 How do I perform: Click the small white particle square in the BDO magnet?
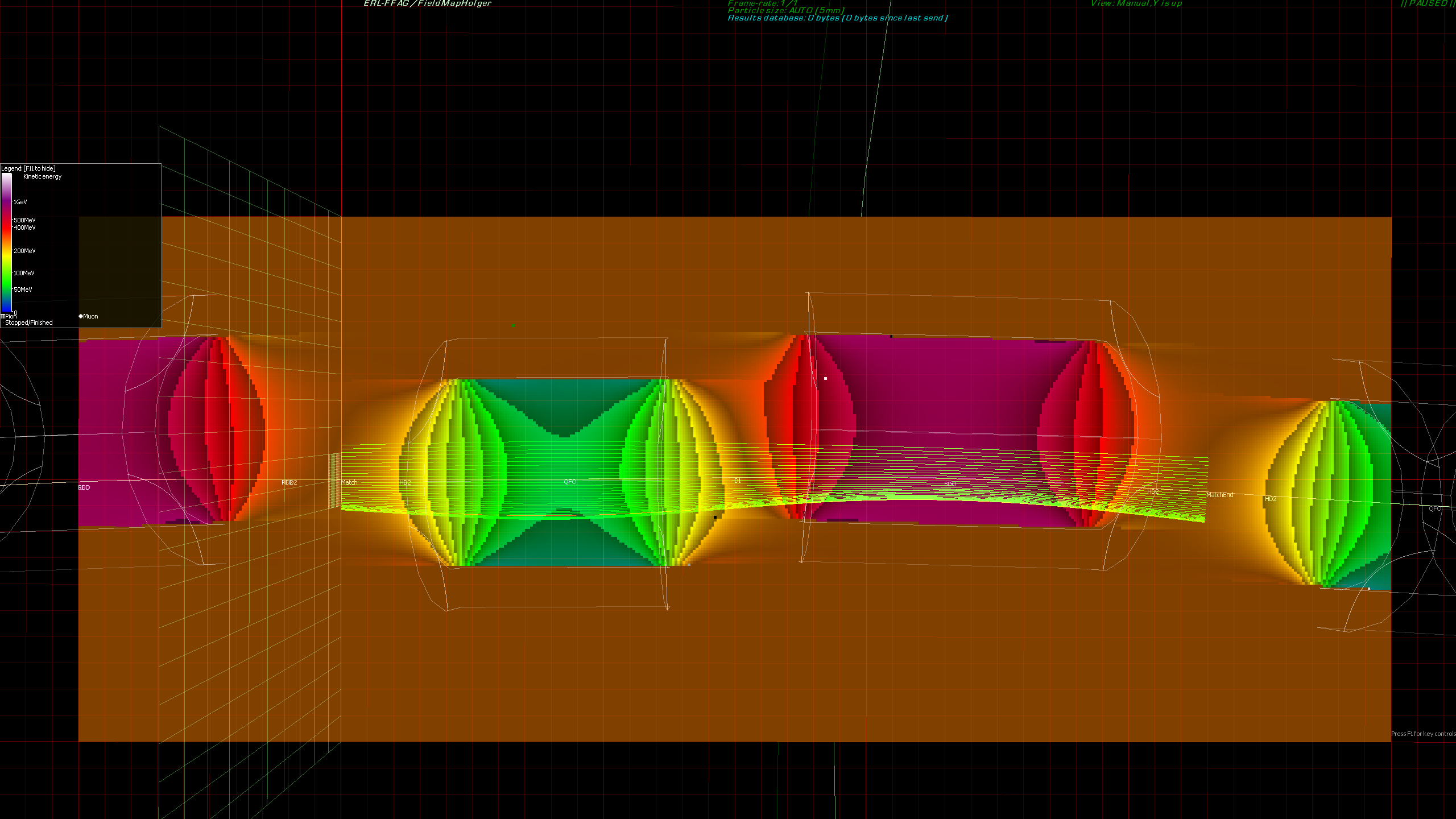coord(825,378)
